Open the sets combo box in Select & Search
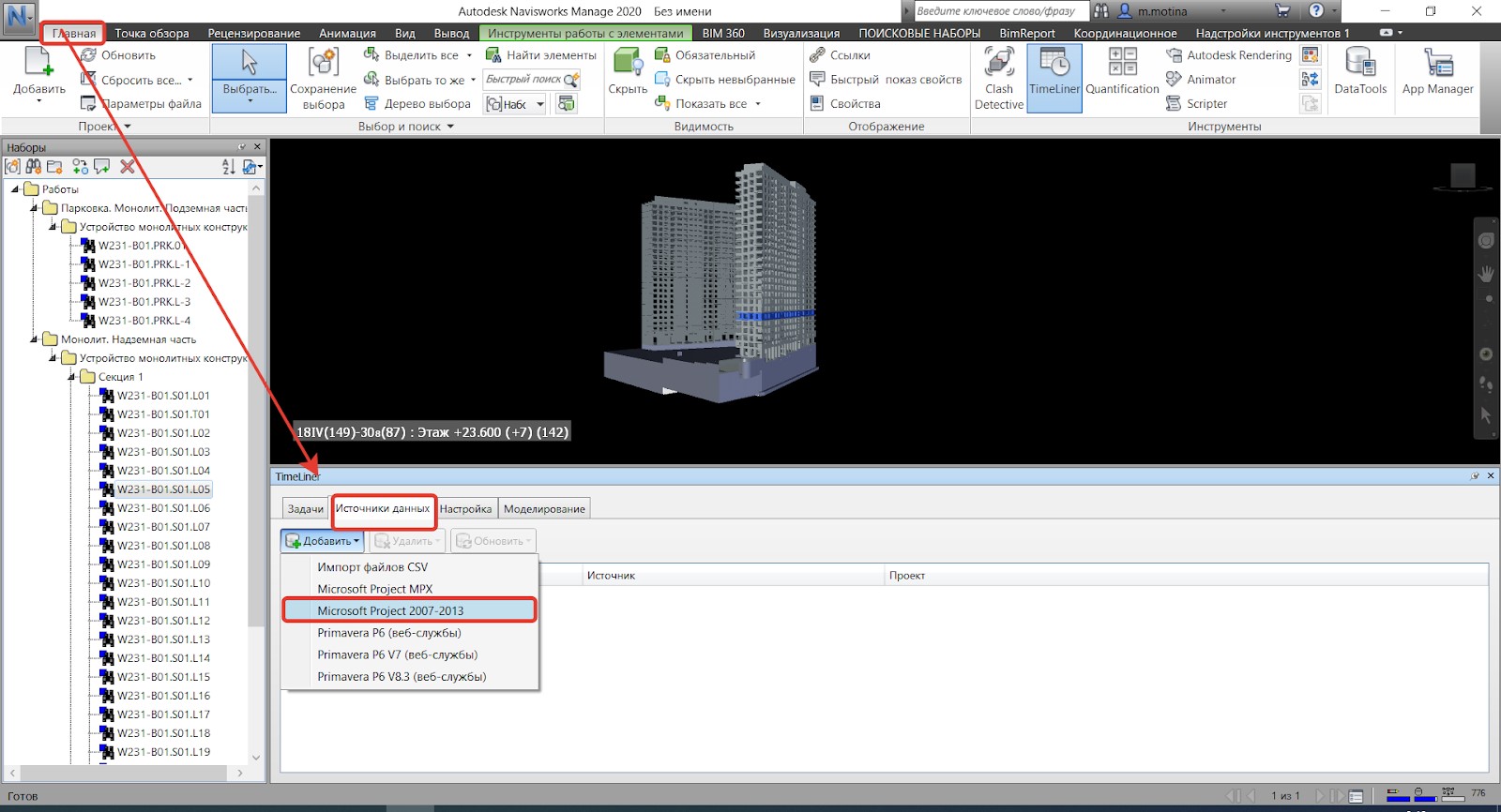The width and height of the screenshot is (1501, 812). pos(515,104)
